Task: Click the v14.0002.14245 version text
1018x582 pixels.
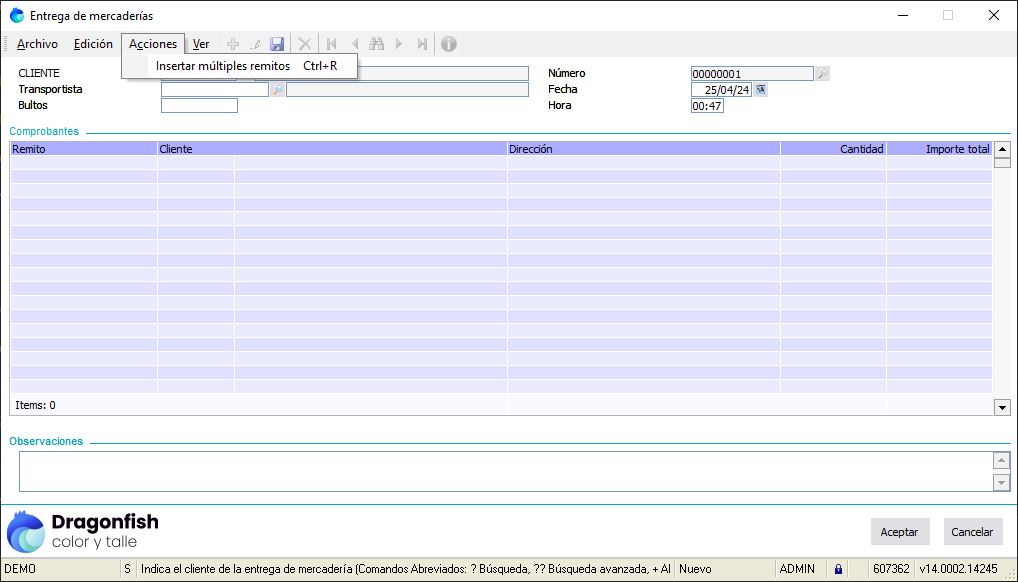Action: 958,569
